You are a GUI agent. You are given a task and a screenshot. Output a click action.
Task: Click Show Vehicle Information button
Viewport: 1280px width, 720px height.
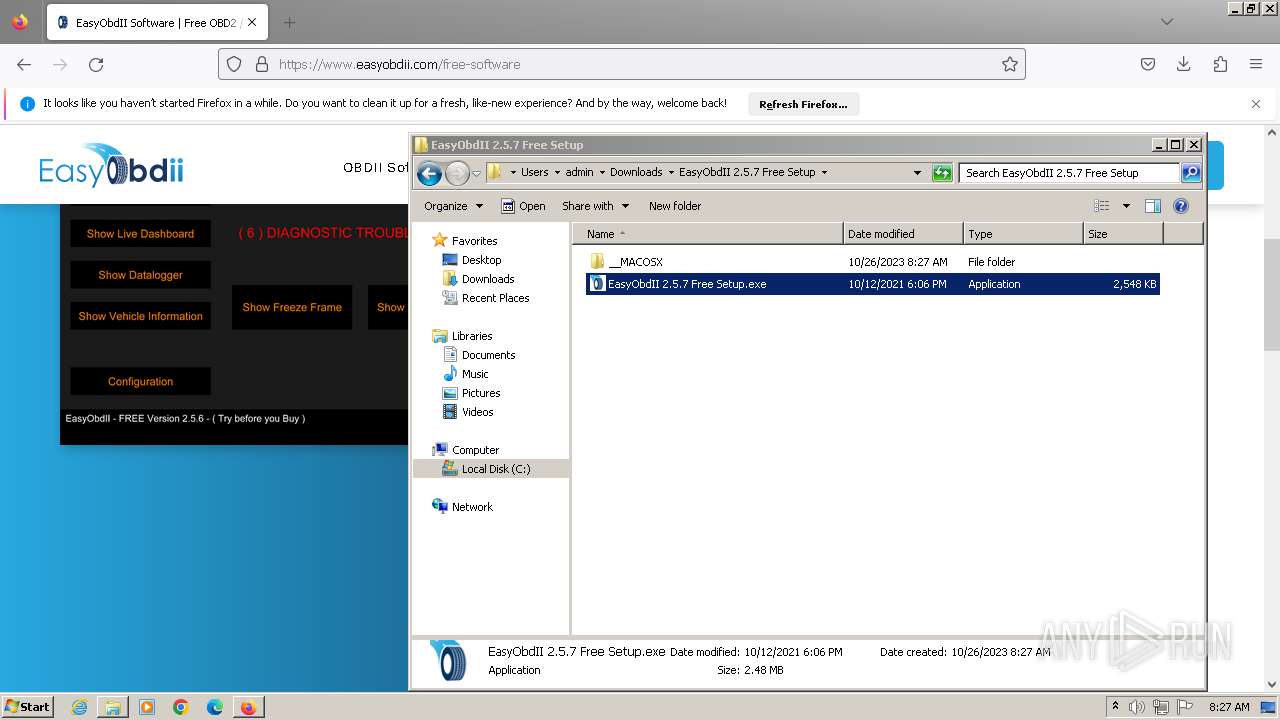click(140, 316)
